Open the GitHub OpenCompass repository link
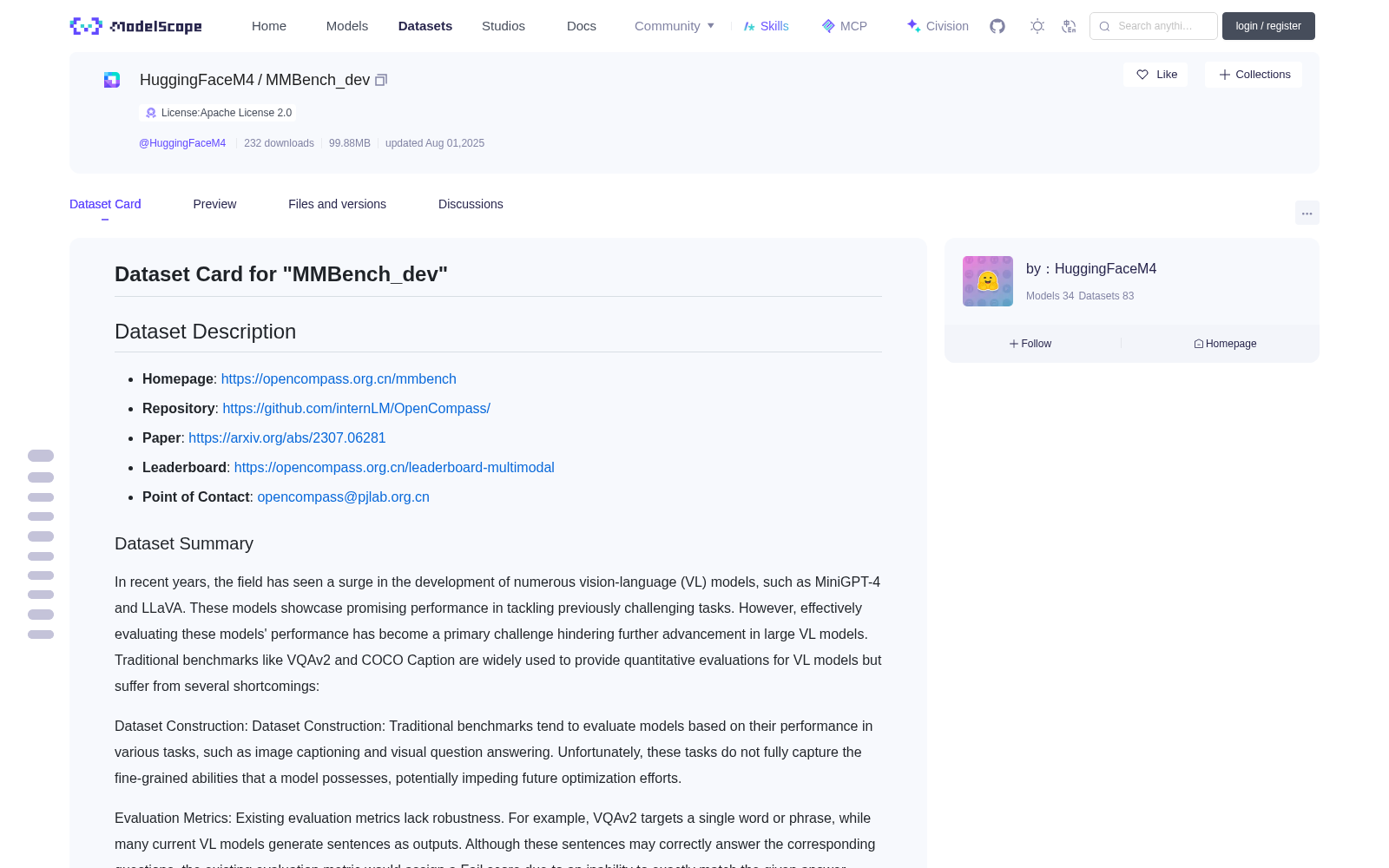The width and height of the screenshot is (1389, 868). coord(356,409)
